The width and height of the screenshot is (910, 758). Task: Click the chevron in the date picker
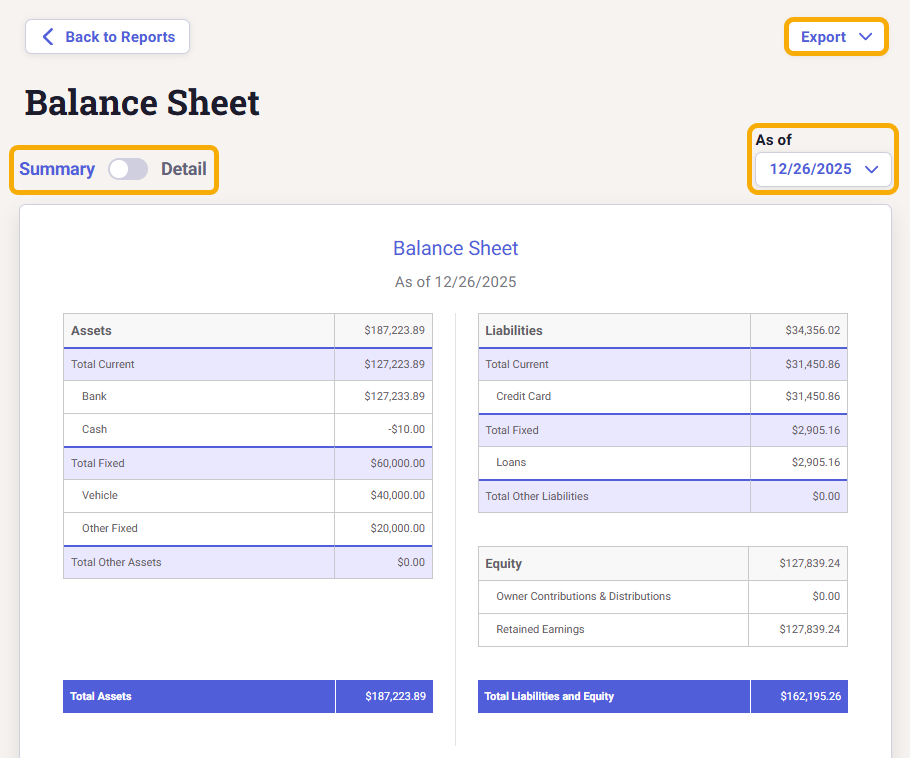coord(871,169)
